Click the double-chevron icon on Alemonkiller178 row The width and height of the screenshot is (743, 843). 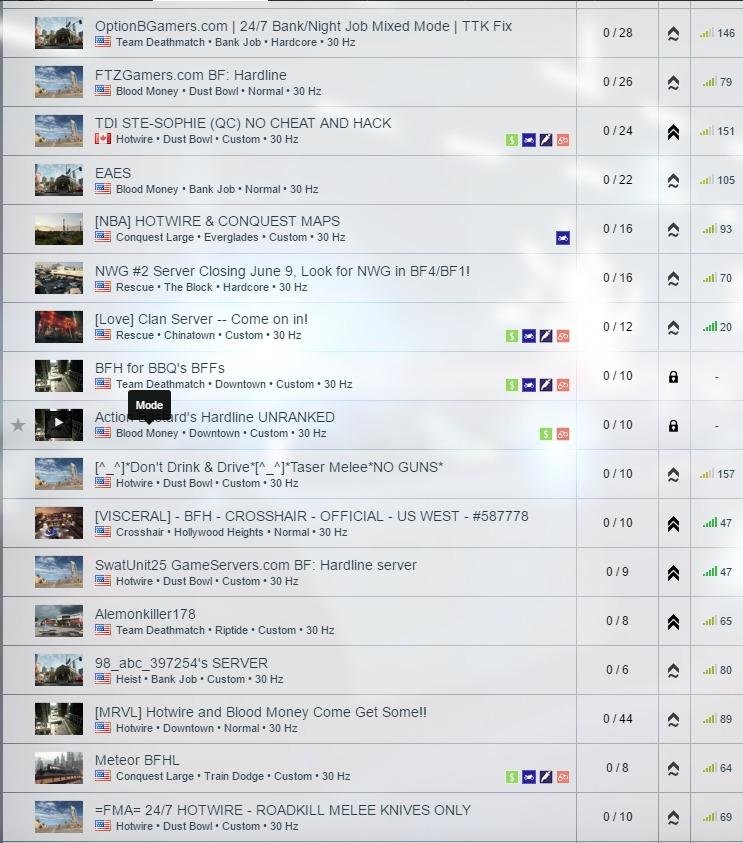point(673,622)
